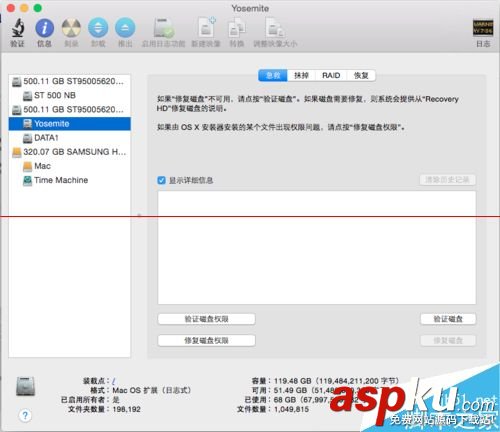
Task: Select the Yosemite volume
Action: [69, 124]
